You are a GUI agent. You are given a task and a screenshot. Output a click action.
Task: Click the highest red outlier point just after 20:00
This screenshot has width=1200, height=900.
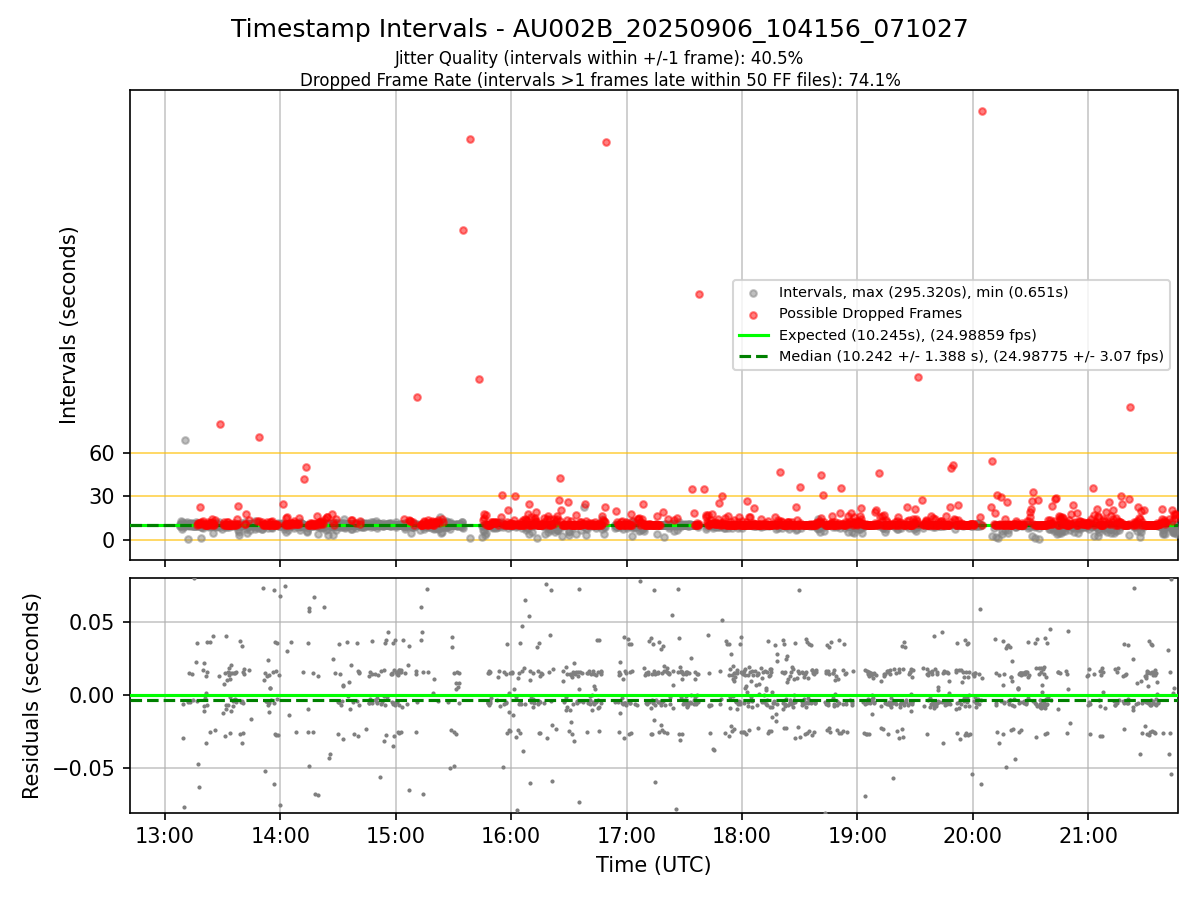(x=982, y=111)
